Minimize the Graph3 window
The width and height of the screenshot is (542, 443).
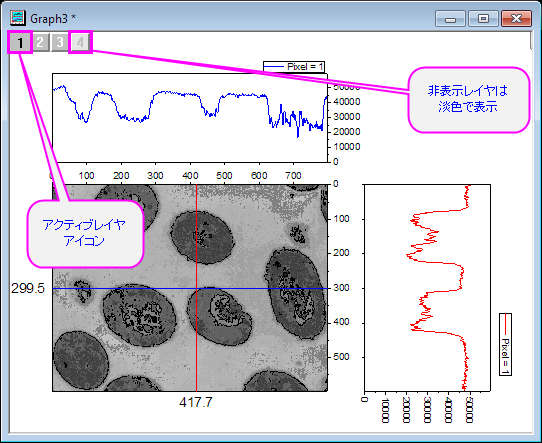click(450, 19)
